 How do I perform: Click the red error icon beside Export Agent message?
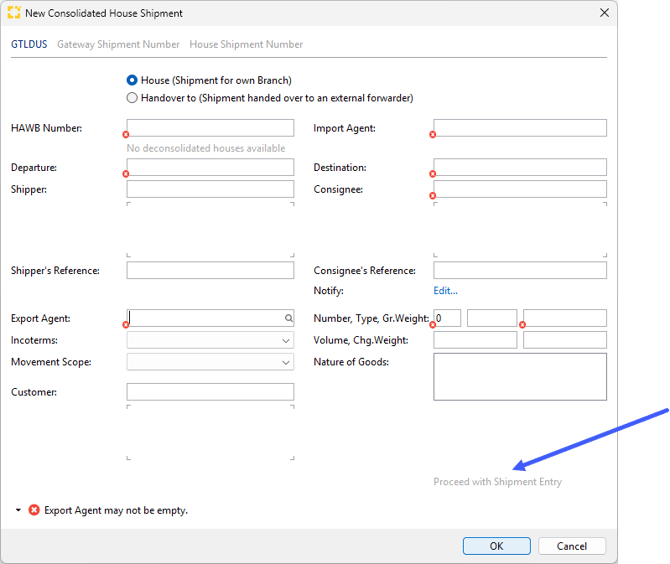(x=34, y=510)
